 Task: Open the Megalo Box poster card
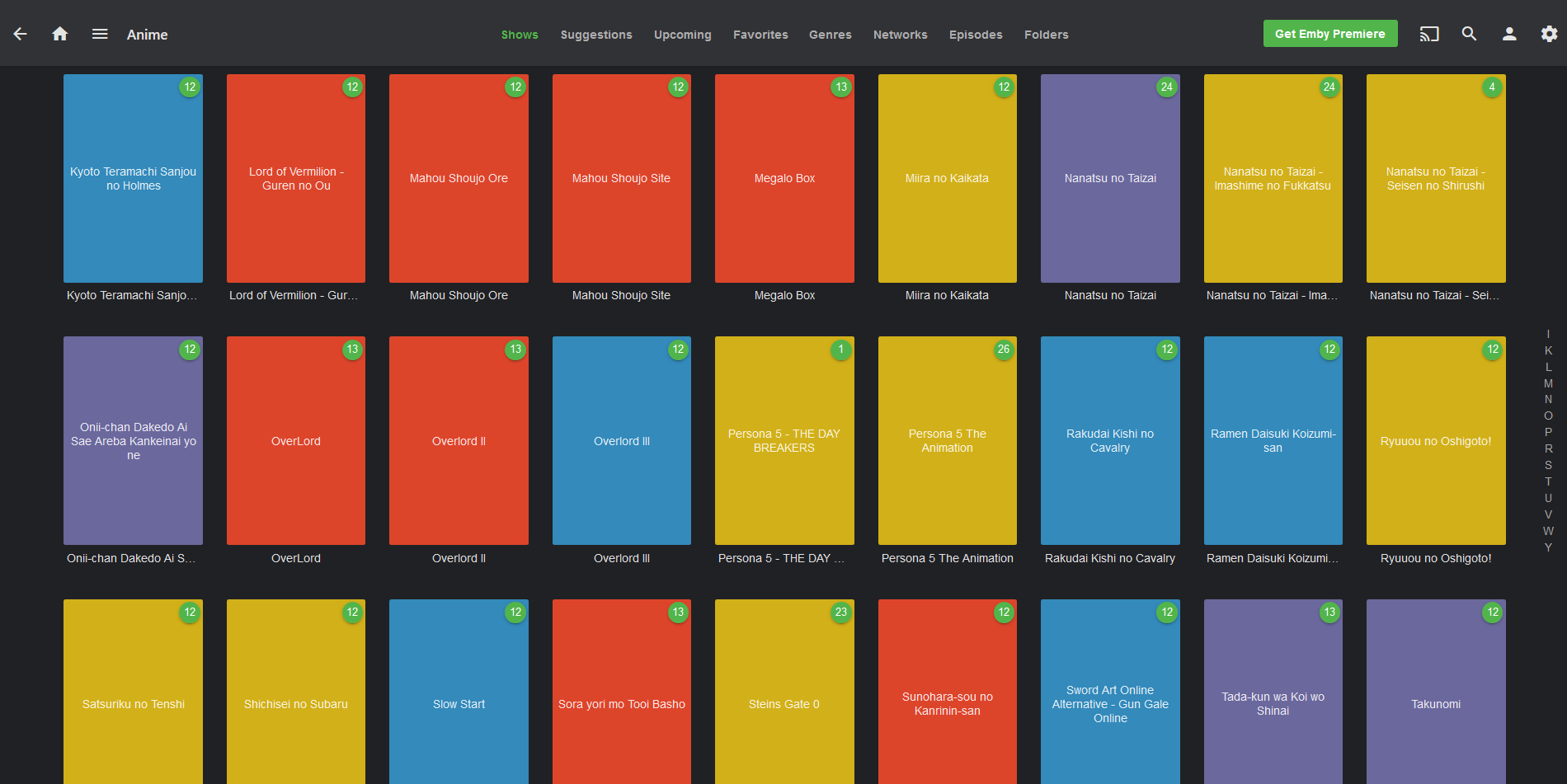(784, 178)
